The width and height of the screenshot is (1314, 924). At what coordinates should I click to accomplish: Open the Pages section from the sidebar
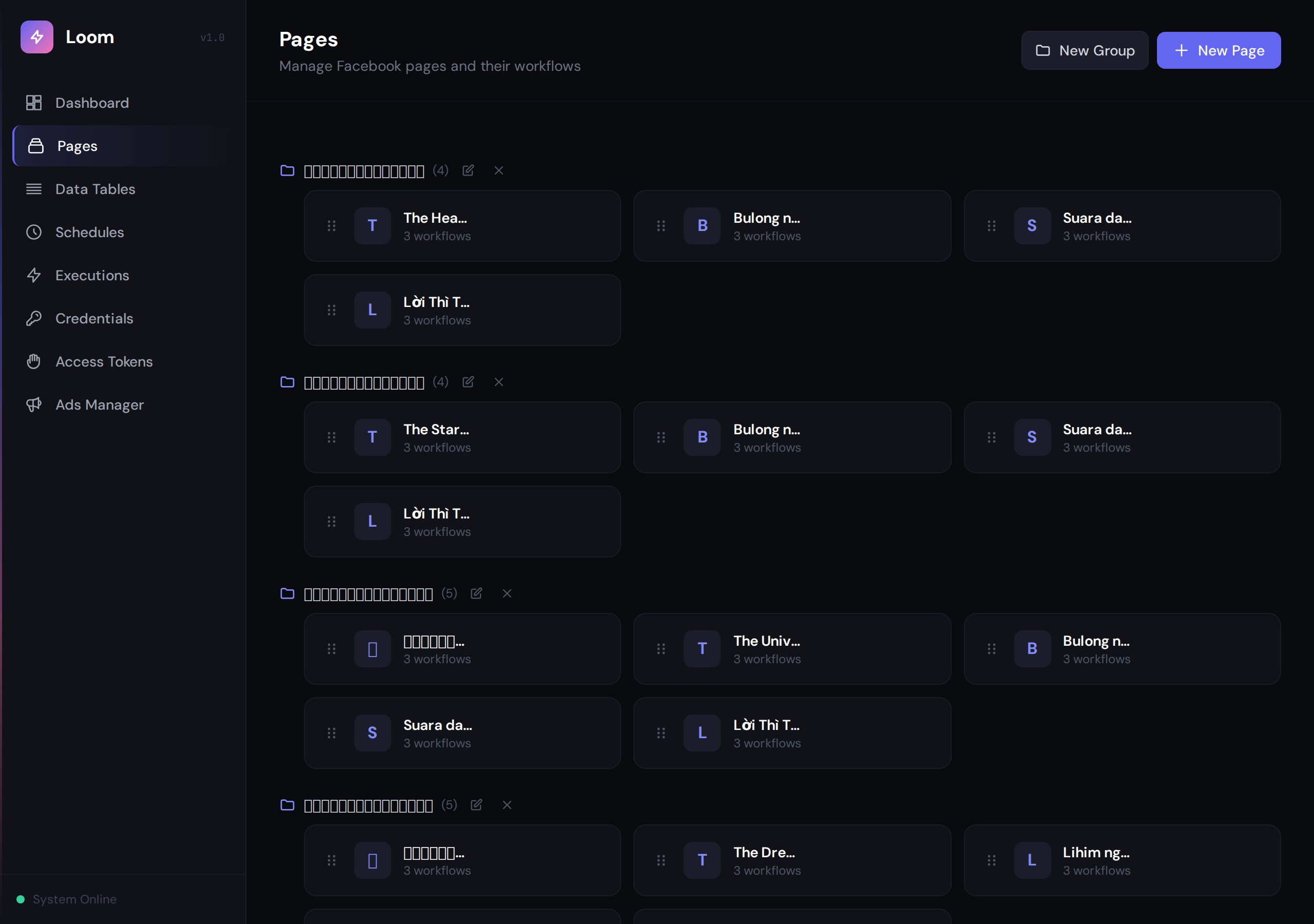click(x=76, y=146)
